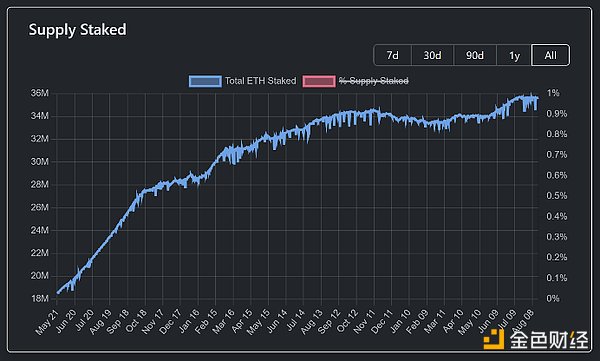
Task: Click the May 21 x-axis date
Action: 47,322
